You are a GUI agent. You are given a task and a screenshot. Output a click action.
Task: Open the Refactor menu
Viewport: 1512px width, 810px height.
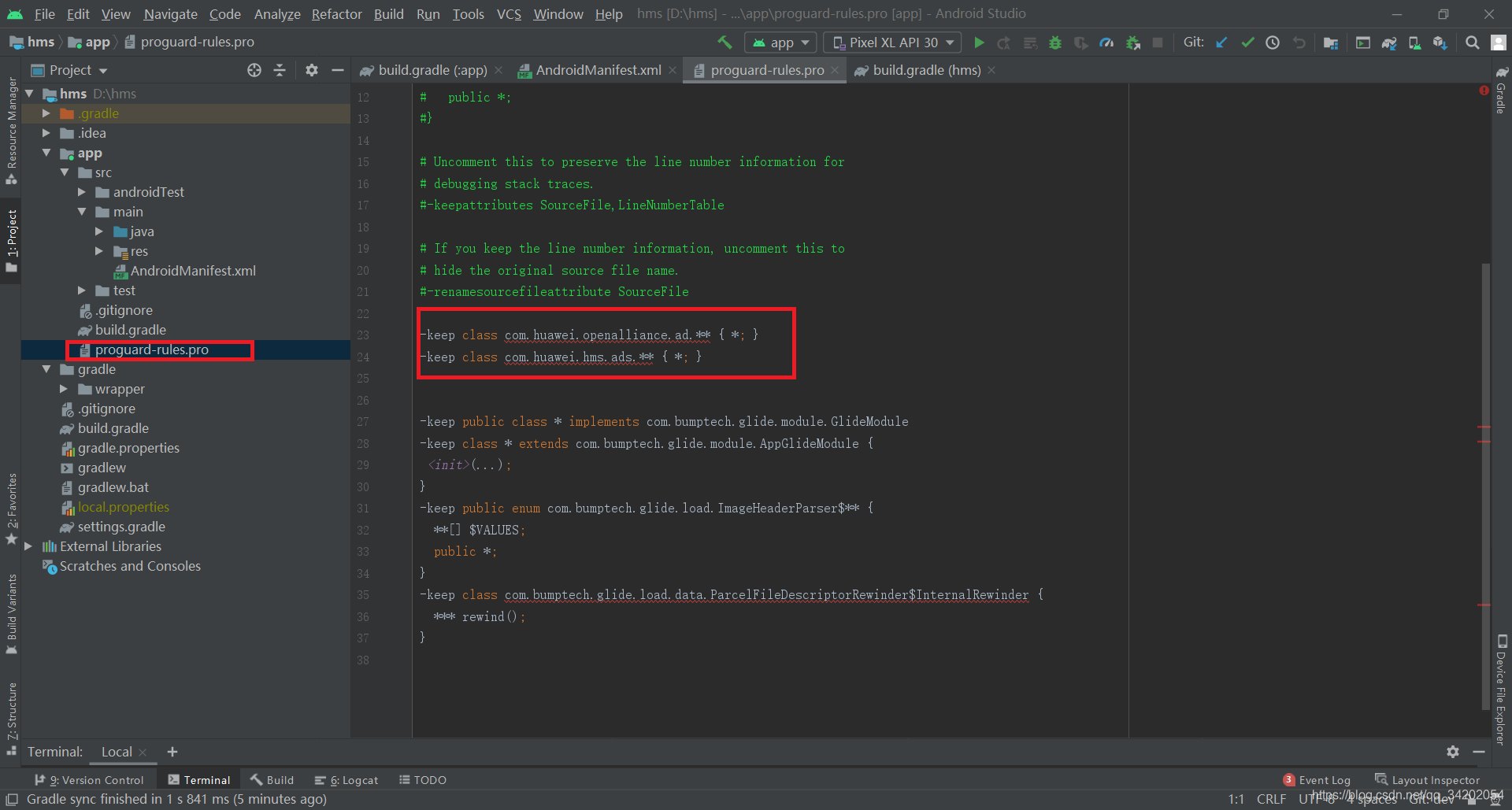336,14
